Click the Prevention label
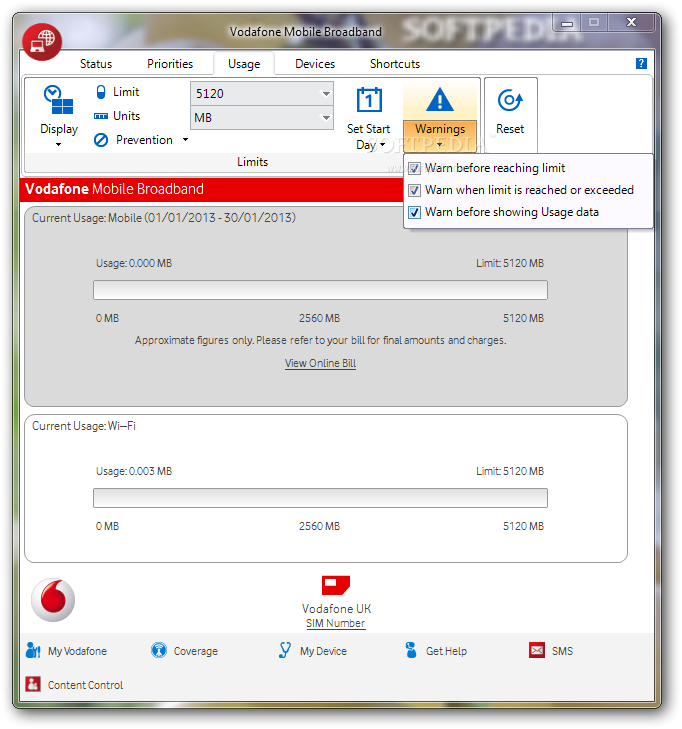 pos(144,140)
